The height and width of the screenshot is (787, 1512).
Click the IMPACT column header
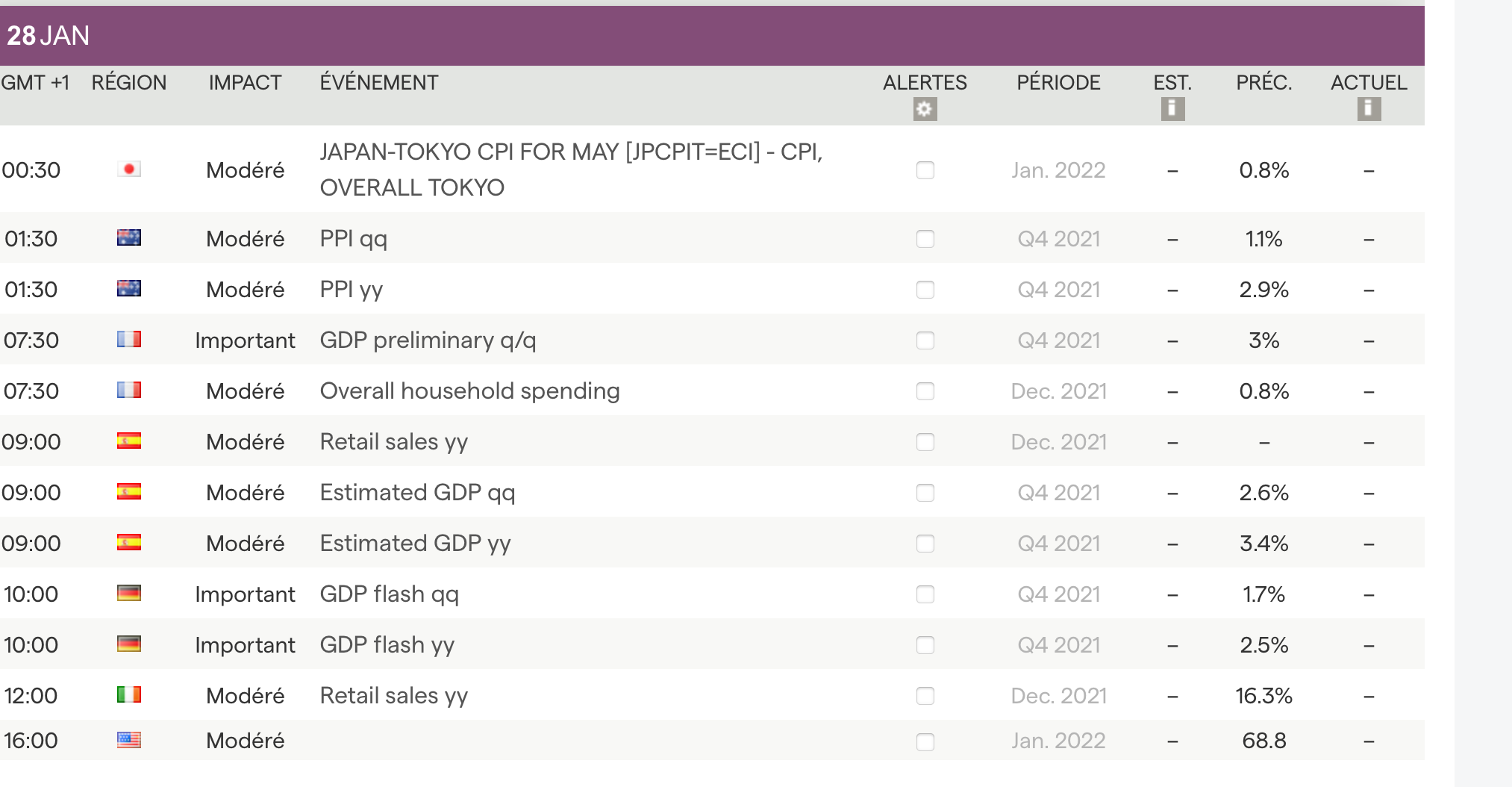tap(245, 83)
